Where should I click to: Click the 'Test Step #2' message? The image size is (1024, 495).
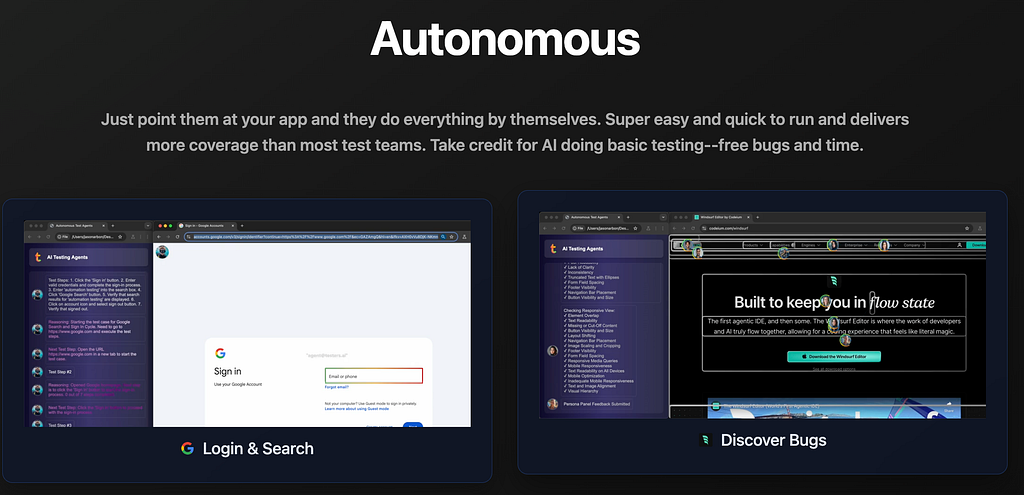tap(60, 372)
